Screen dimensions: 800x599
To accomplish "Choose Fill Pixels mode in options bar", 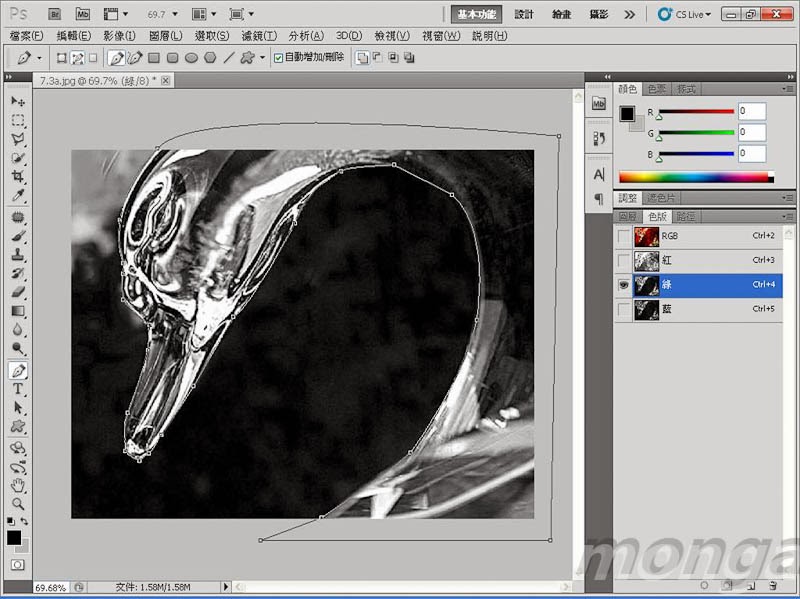I will click(x=93, y=58).
